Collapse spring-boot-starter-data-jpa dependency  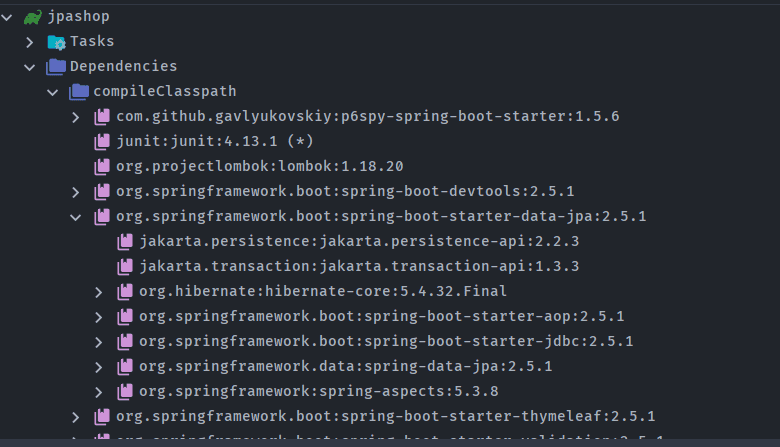tap(76, 216)
